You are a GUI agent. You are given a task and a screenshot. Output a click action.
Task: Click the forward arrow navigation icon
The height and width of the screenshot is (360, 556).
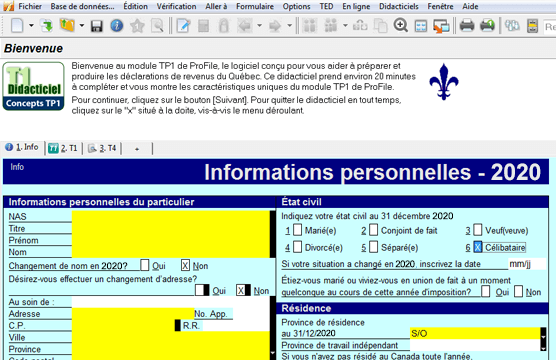click(x=275, y=26)
